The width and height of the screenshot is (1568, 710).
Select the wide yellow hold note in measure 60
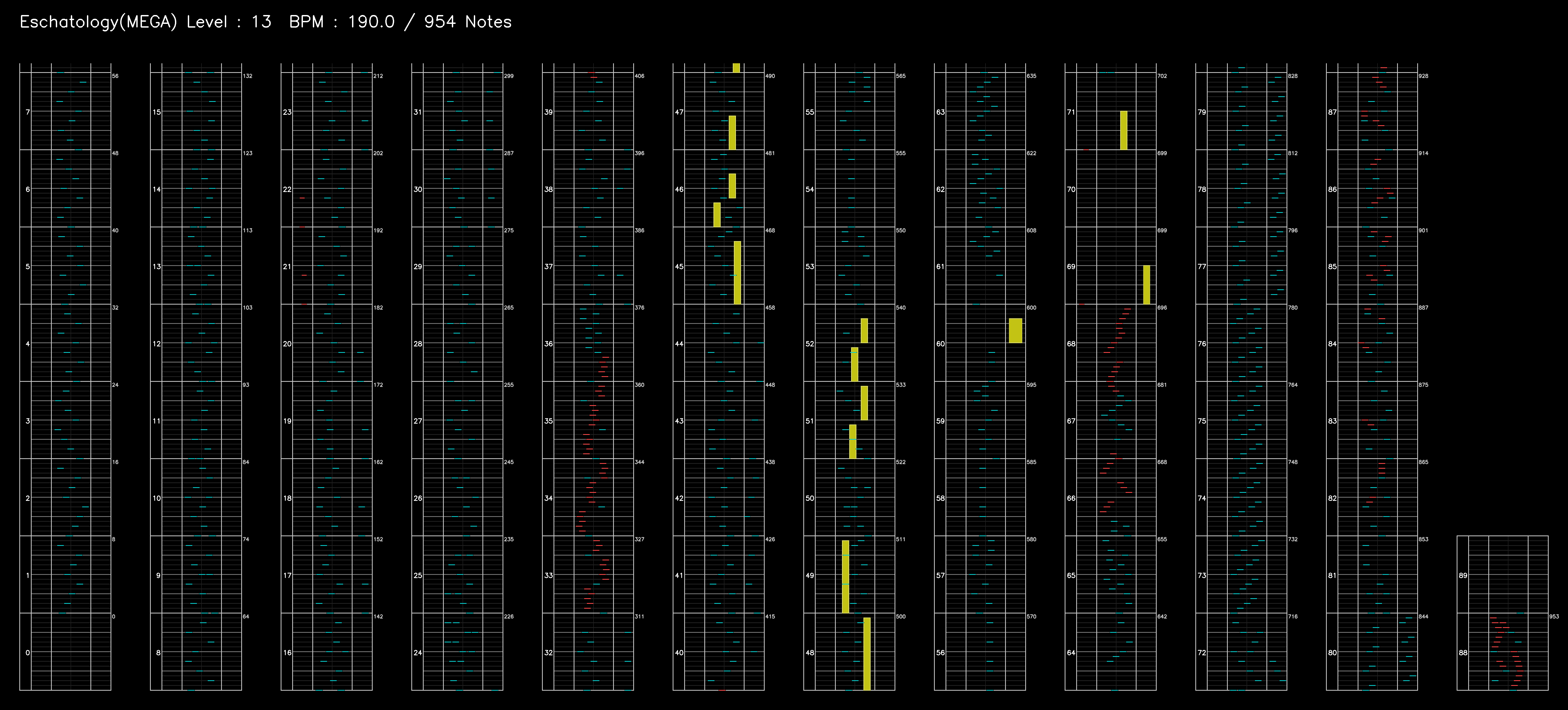click(1015, 330)
